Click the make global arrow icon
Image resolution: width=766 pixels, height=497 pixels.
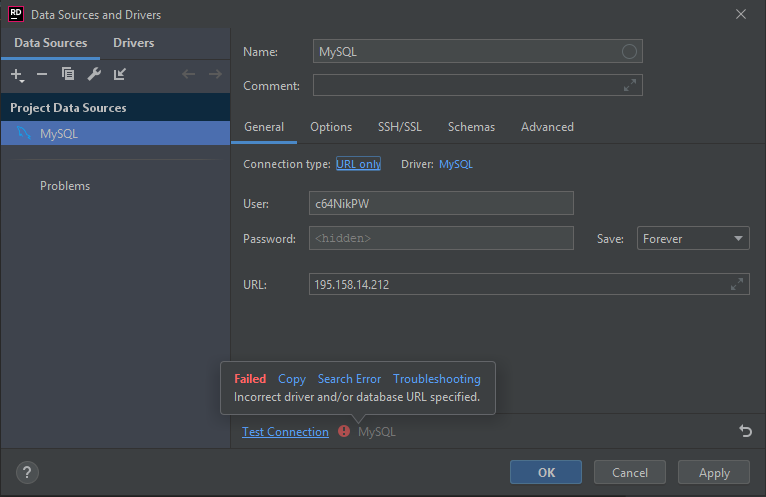[120, 74]
